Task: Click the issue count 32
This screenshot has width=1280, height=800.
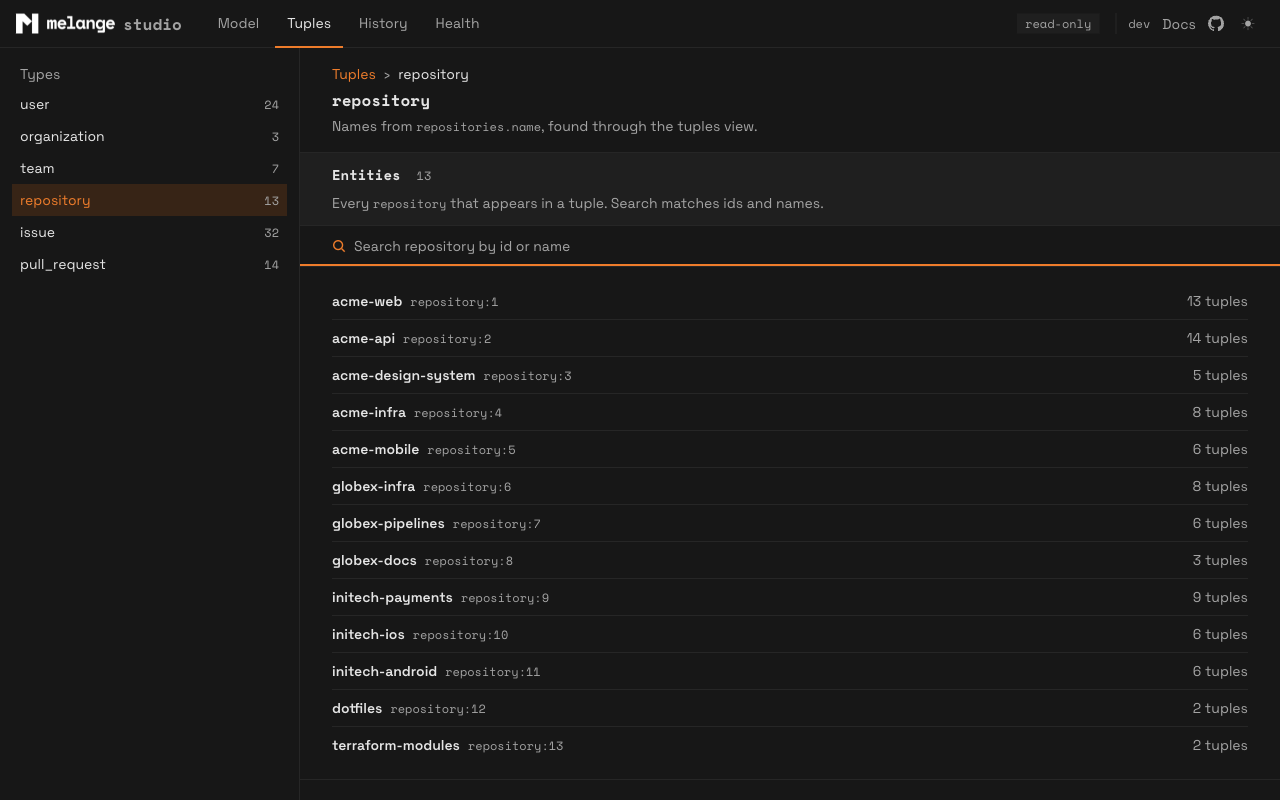Action: (x=271, y=232)
